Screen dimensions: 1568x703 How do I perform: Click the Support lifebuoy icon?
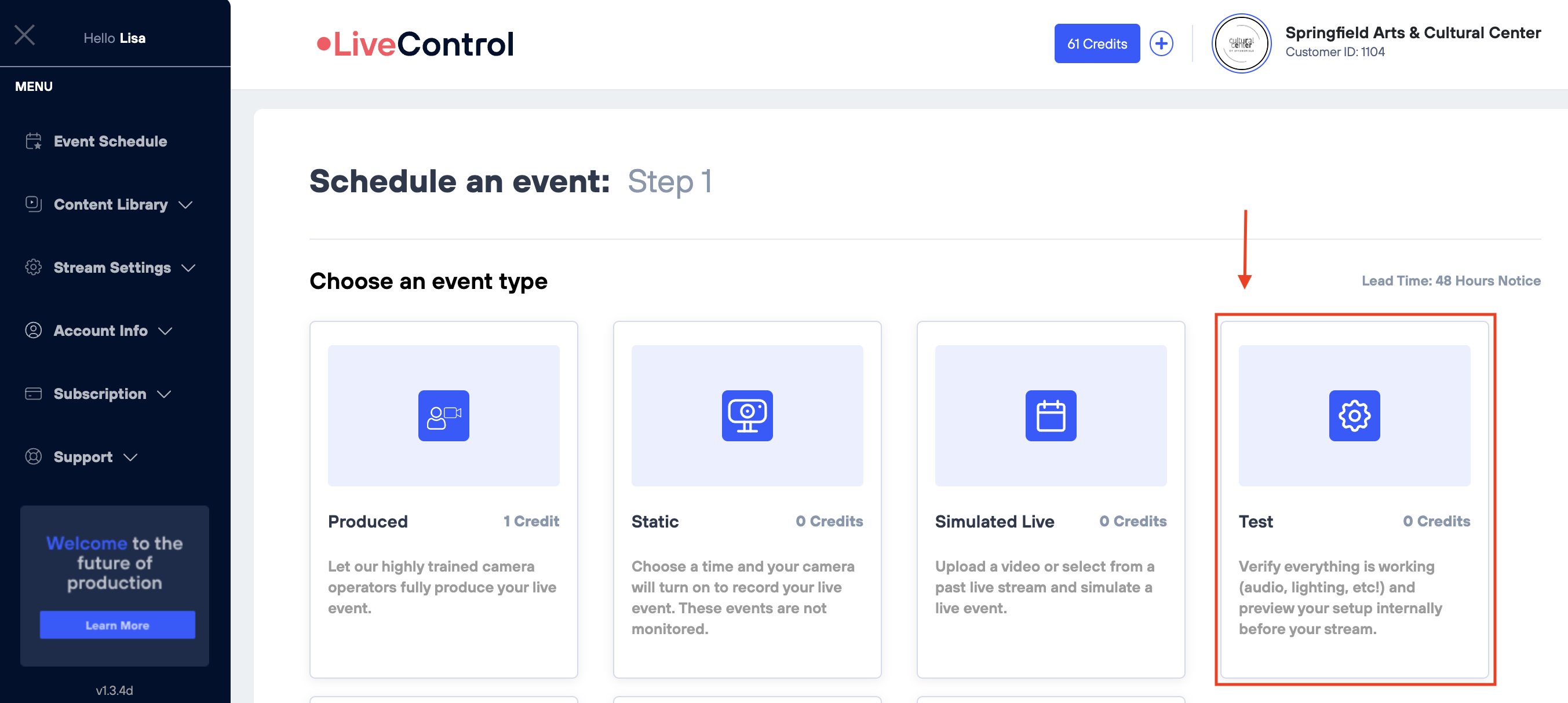click(x=34, y=457)
